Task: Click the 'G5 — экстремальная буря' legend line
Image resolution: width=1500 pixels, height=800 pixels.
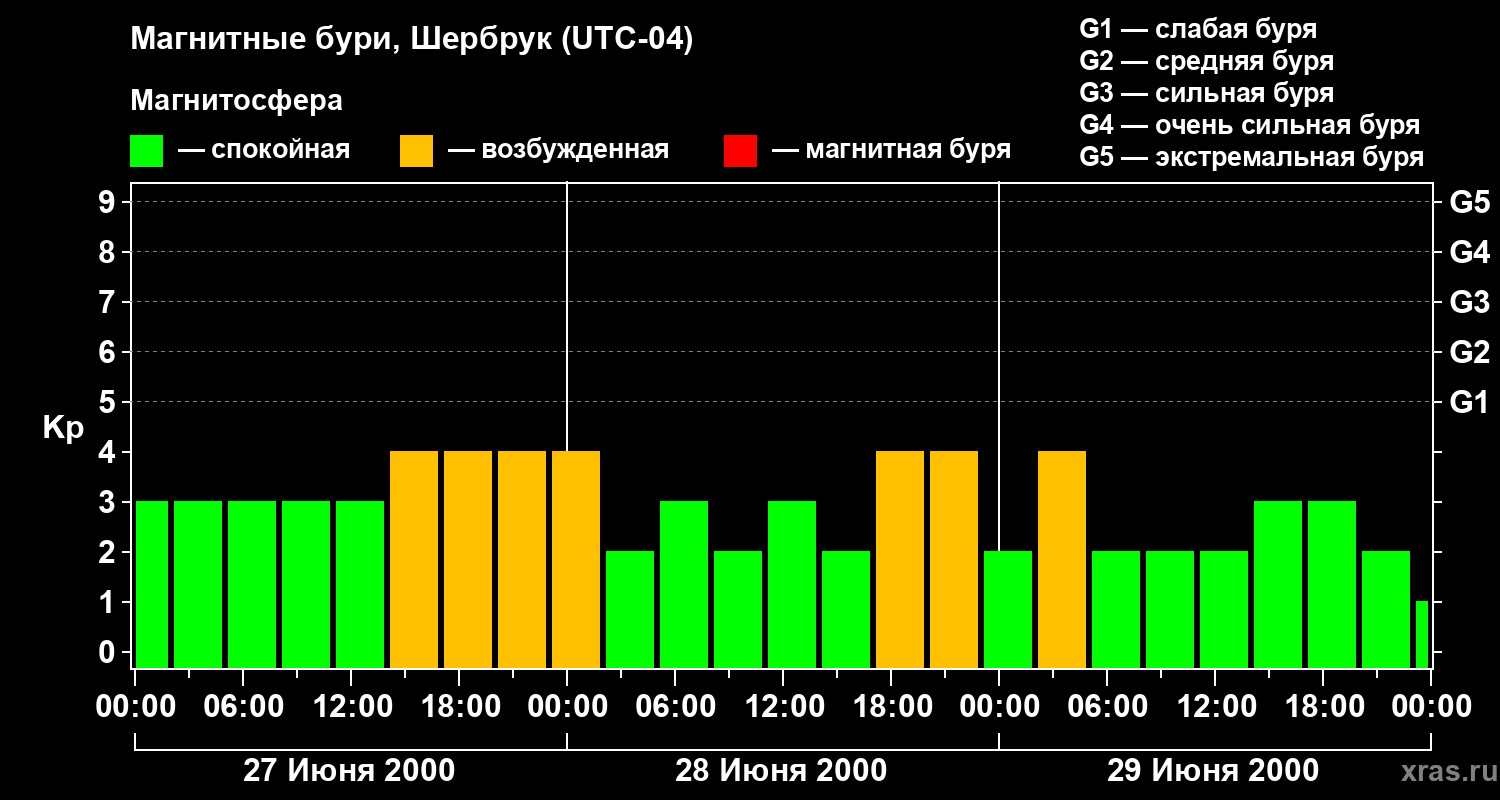Action: (x=1252, y=157)
